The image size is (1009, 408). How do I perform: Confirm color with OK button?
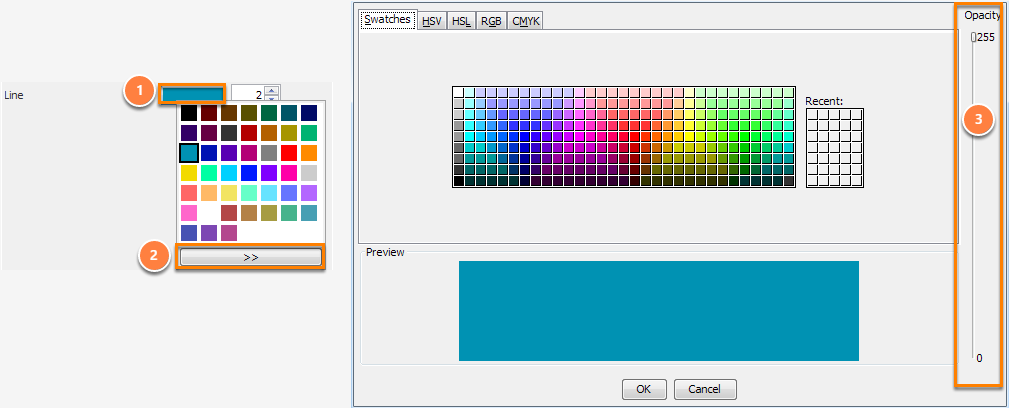pyautogui.click(x=643, y=389)
